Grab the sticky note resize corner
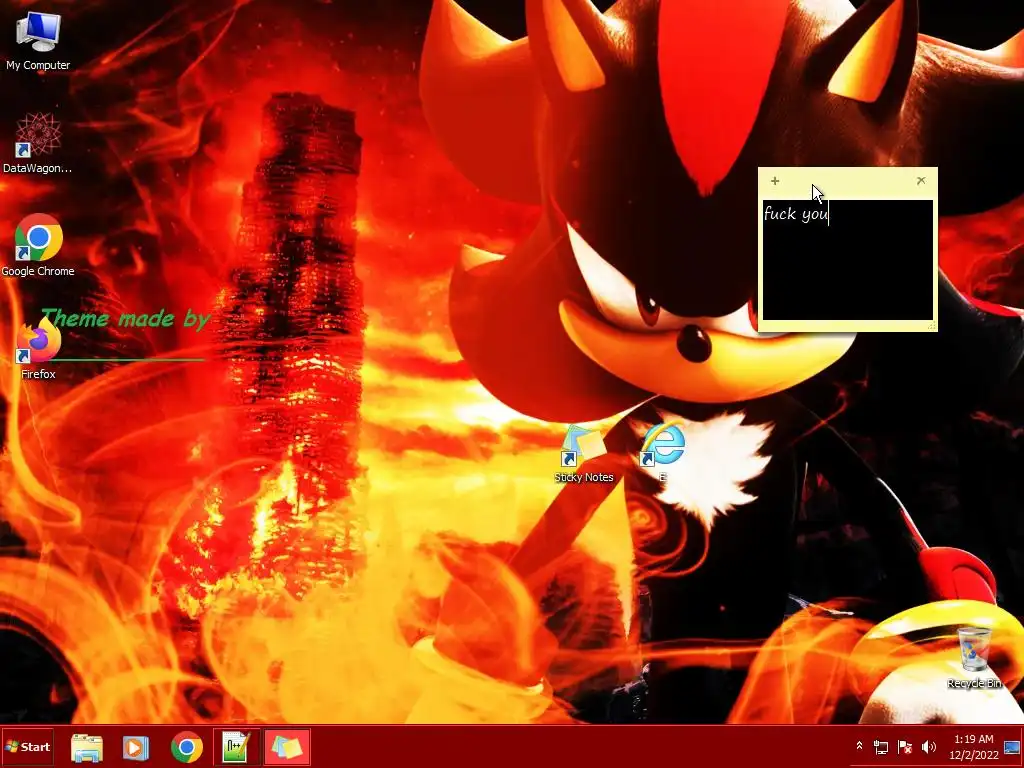Image resolution: width=1024 pixels, height=768 pixels. pos(932,325)
